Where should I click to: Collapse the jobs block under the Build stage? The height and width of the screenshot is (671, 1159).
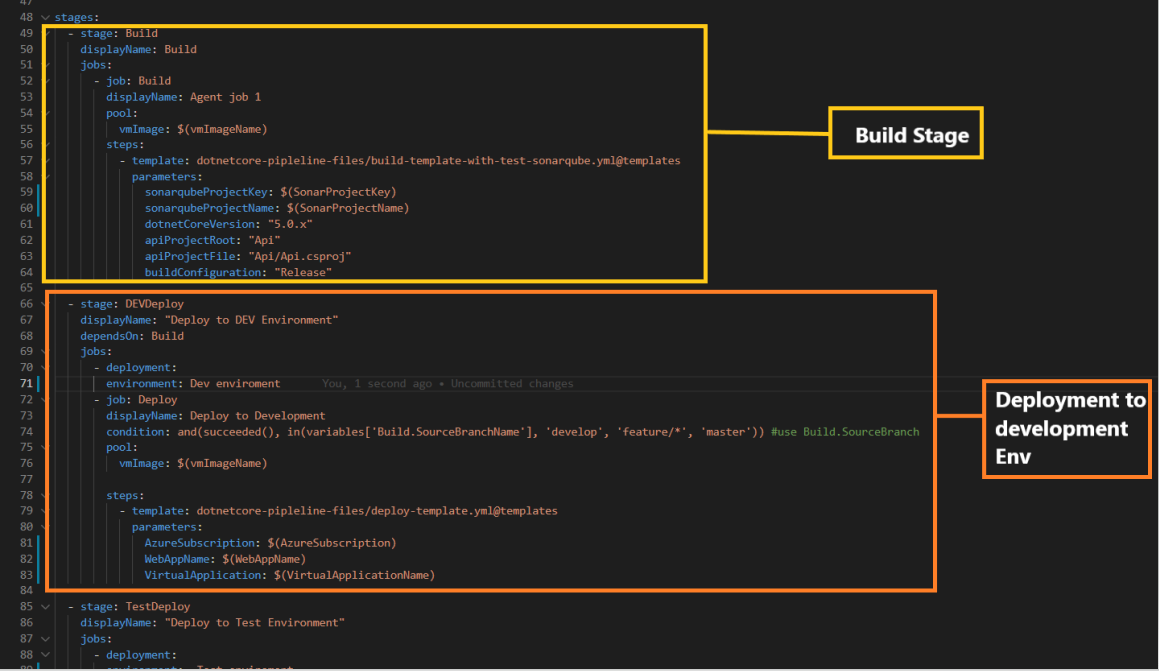click(x=44, y=64)
